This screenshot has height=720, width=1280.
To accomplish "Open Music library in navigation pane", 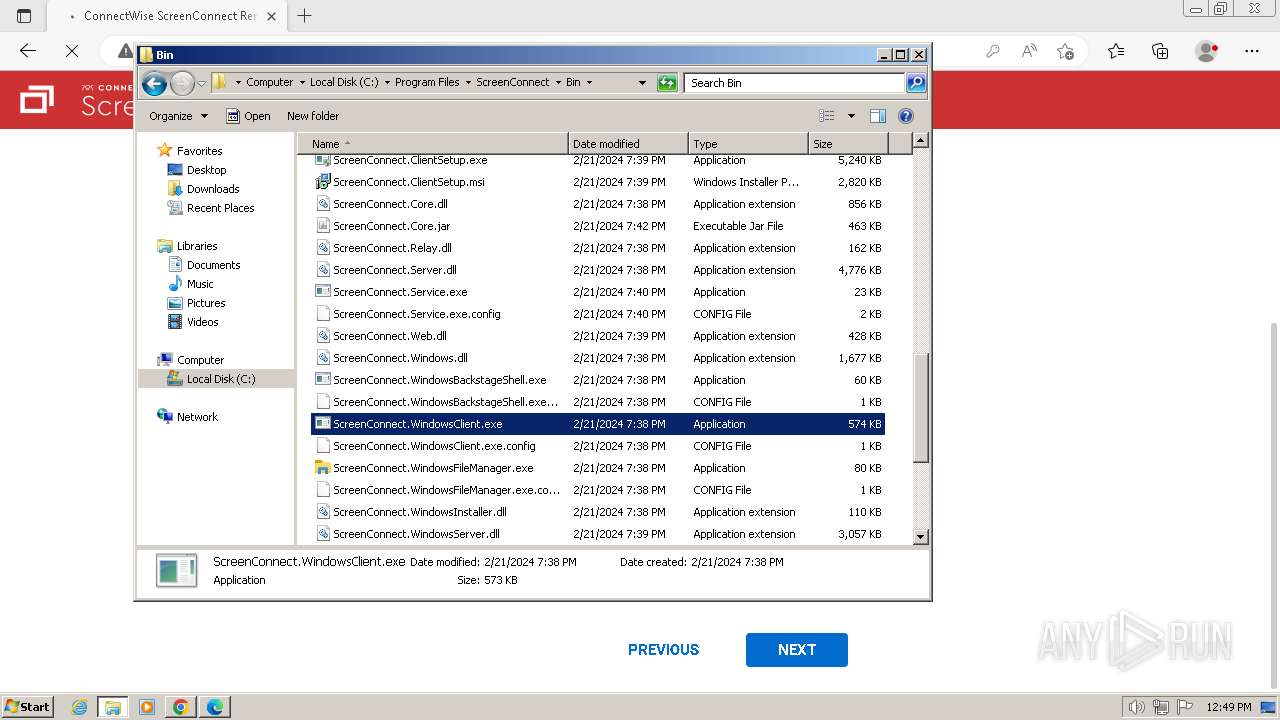I will 200,284.
